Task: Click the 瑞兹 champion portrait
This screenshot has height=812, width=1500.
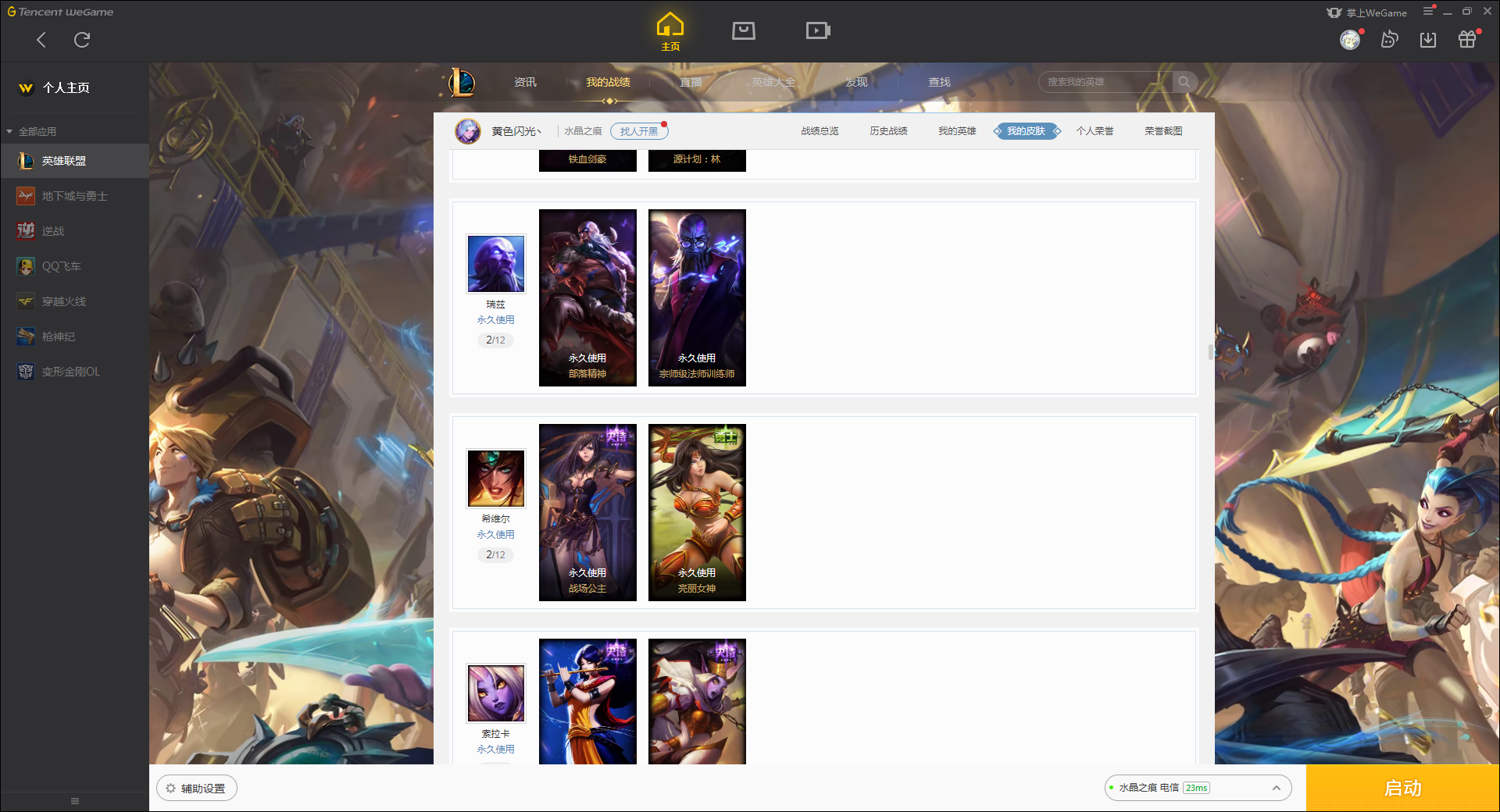Action: click(x=496, y=264)
